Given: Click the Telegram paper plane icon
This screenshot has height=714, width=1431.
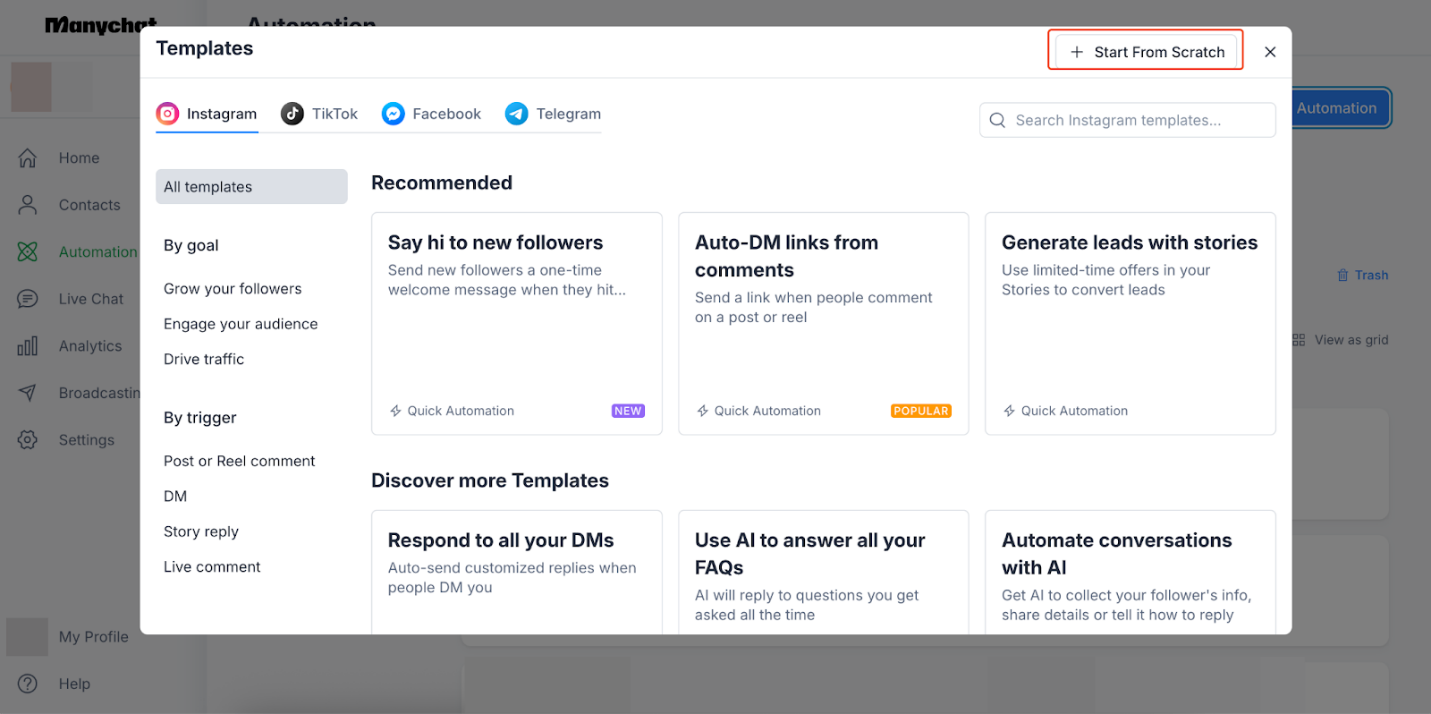Looking at the screenshot, I should click(516, 114).
